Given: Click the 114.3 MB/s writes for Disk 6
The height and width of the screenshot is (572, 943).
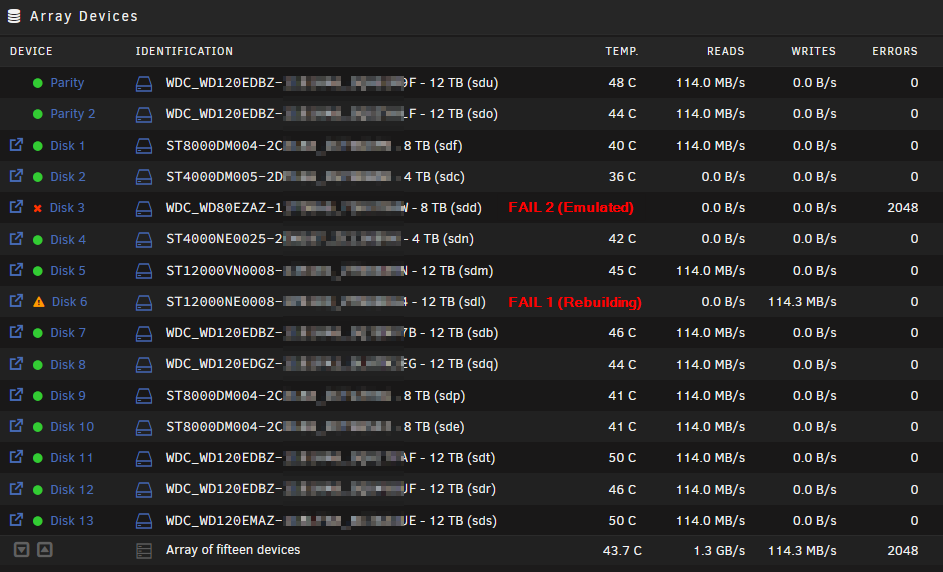Looking at the screenshot, I should click(802, 302).
